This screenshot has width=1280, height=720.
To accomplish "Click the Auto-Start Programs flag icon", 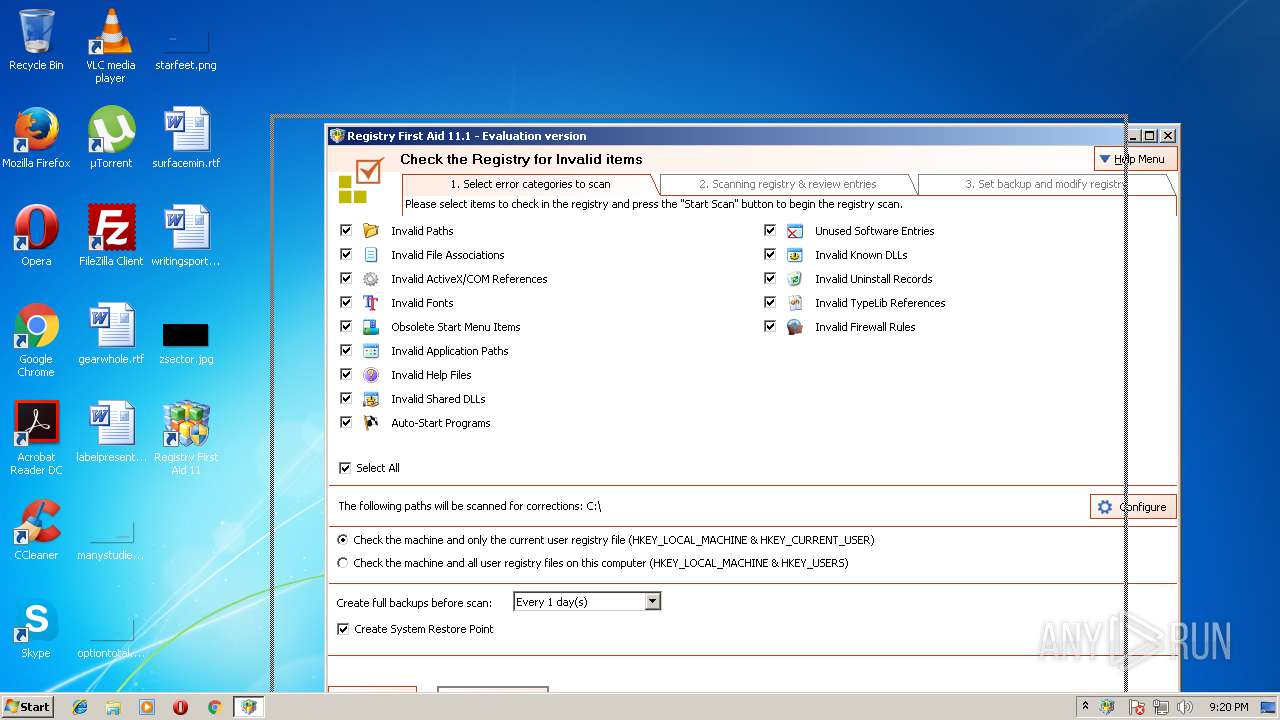I will [371, 423].
